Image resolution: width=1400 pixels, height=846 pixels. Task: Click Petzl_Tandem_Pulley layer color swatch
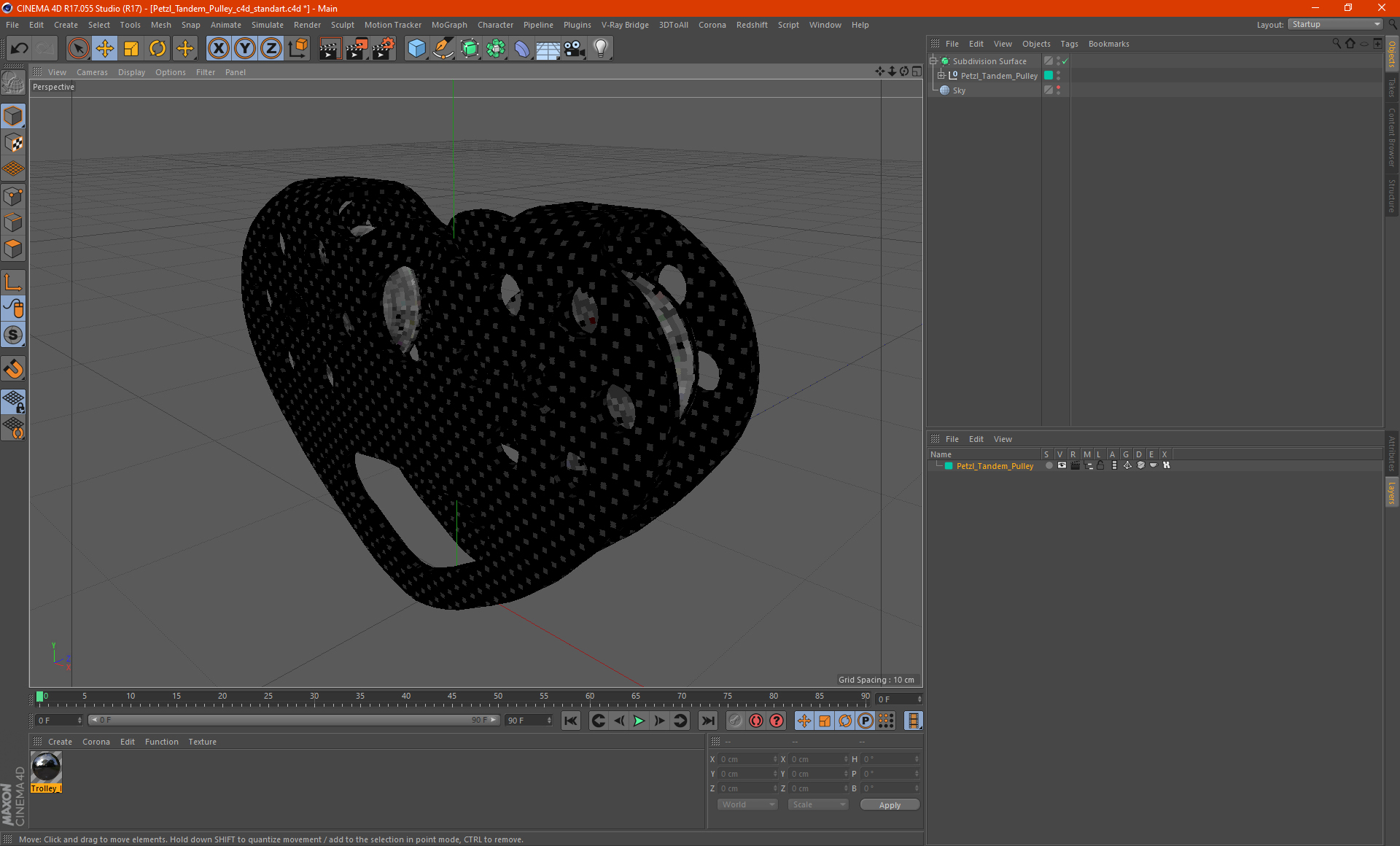pyautogui.click(x=949, y=466)
